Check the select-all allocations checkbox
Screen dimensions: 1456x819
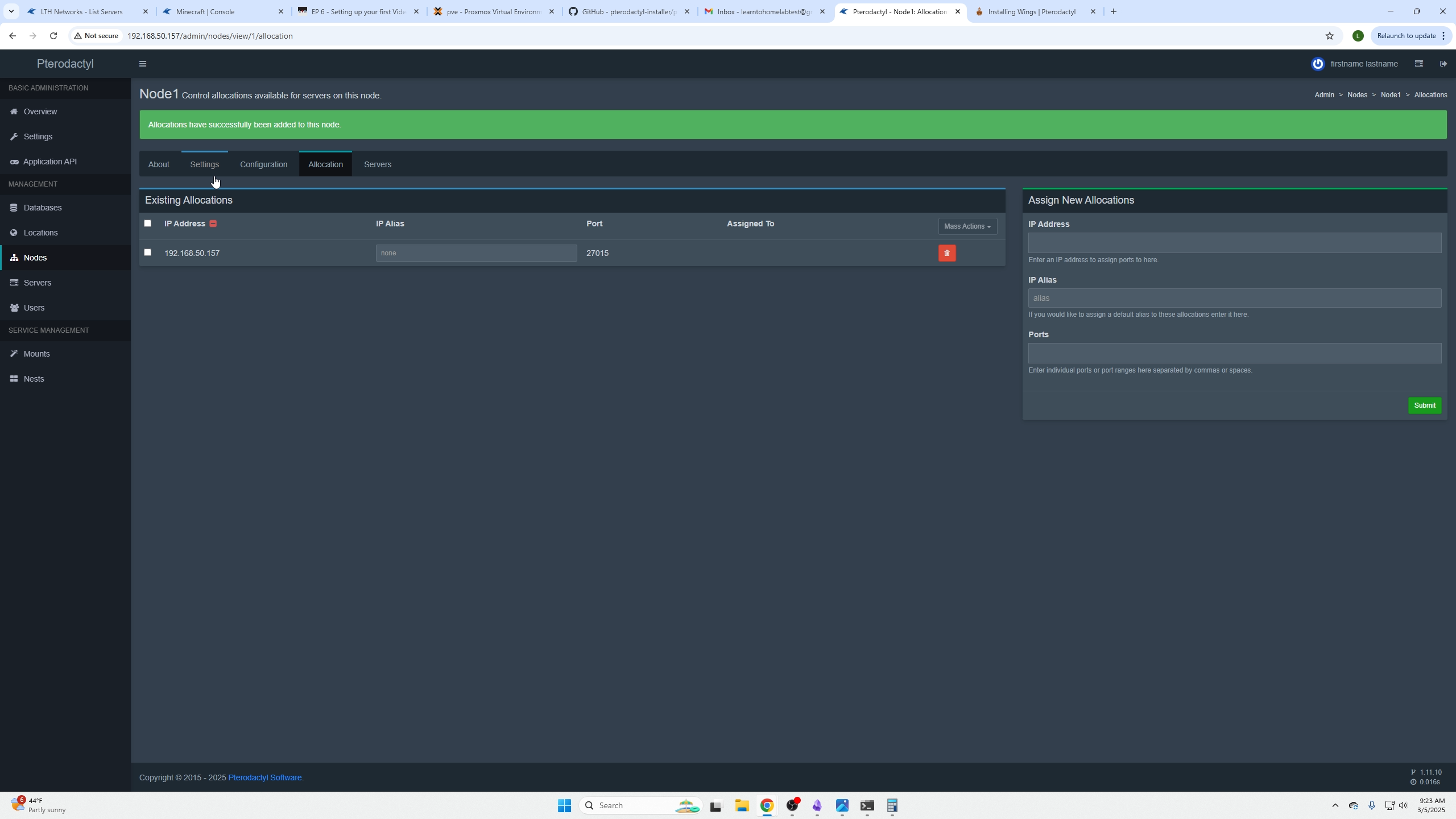[148, 223]
